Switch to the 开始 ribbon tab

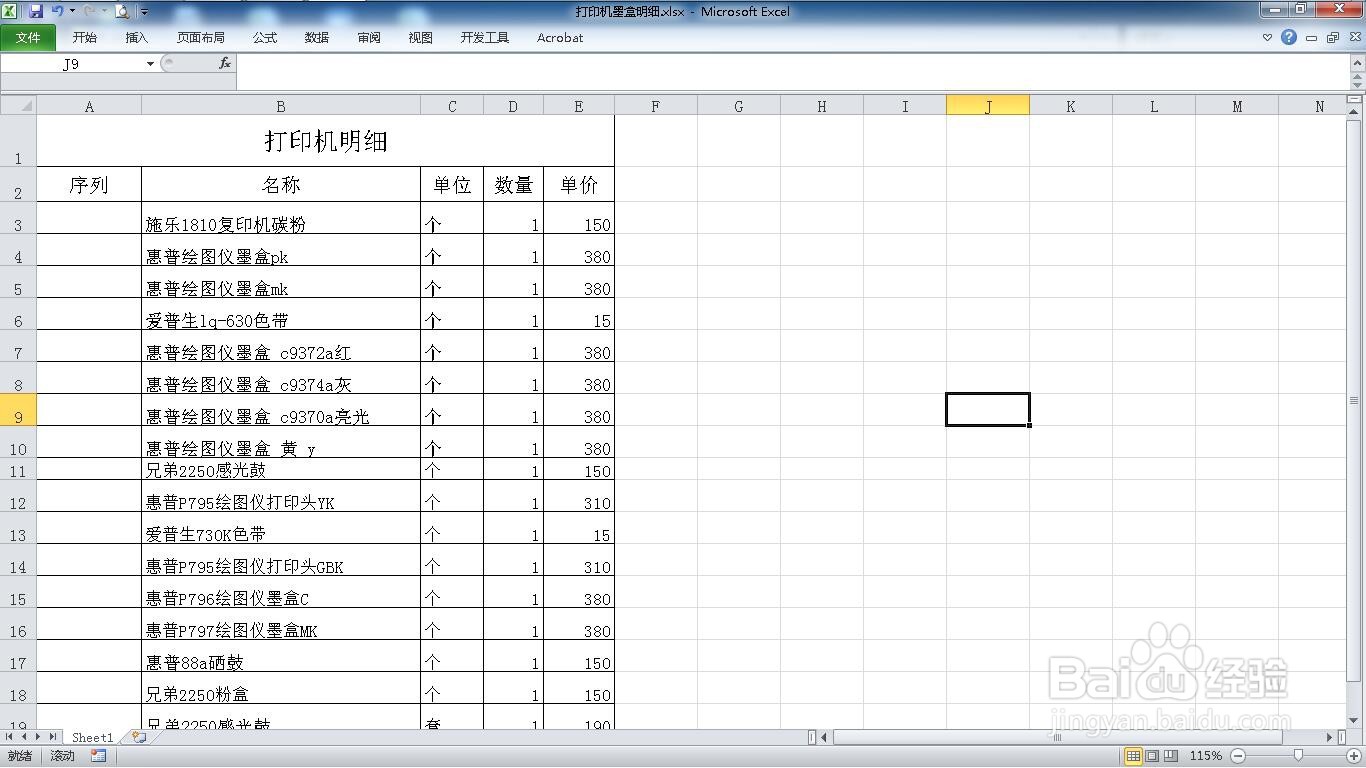coord(85,38)
